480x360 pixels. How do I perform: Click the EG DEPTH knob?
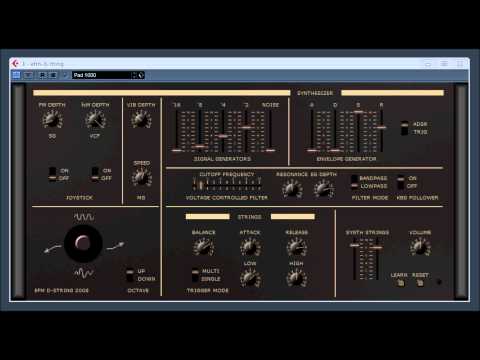[323, 189]
